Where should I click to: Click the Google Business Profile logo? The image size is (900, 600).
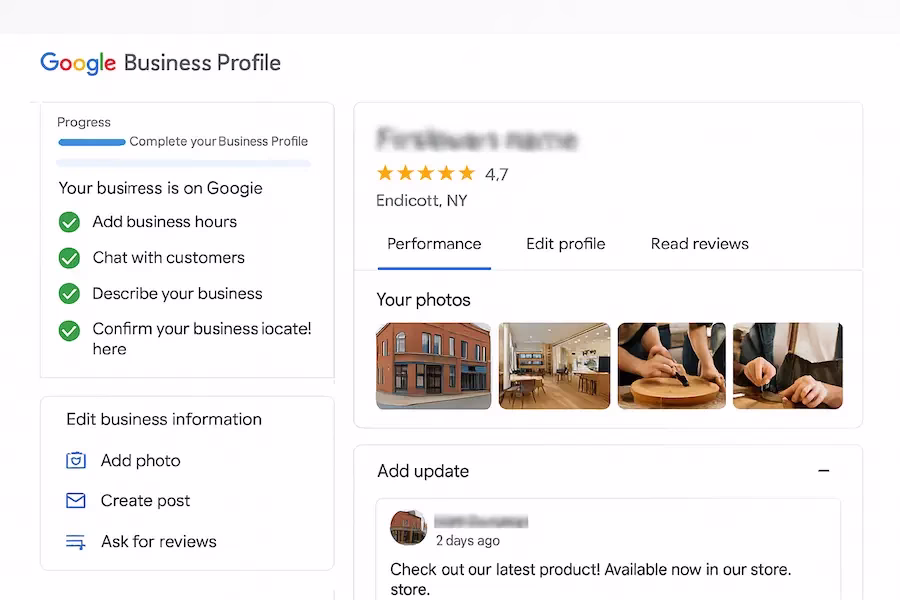(x=160, y=62)
